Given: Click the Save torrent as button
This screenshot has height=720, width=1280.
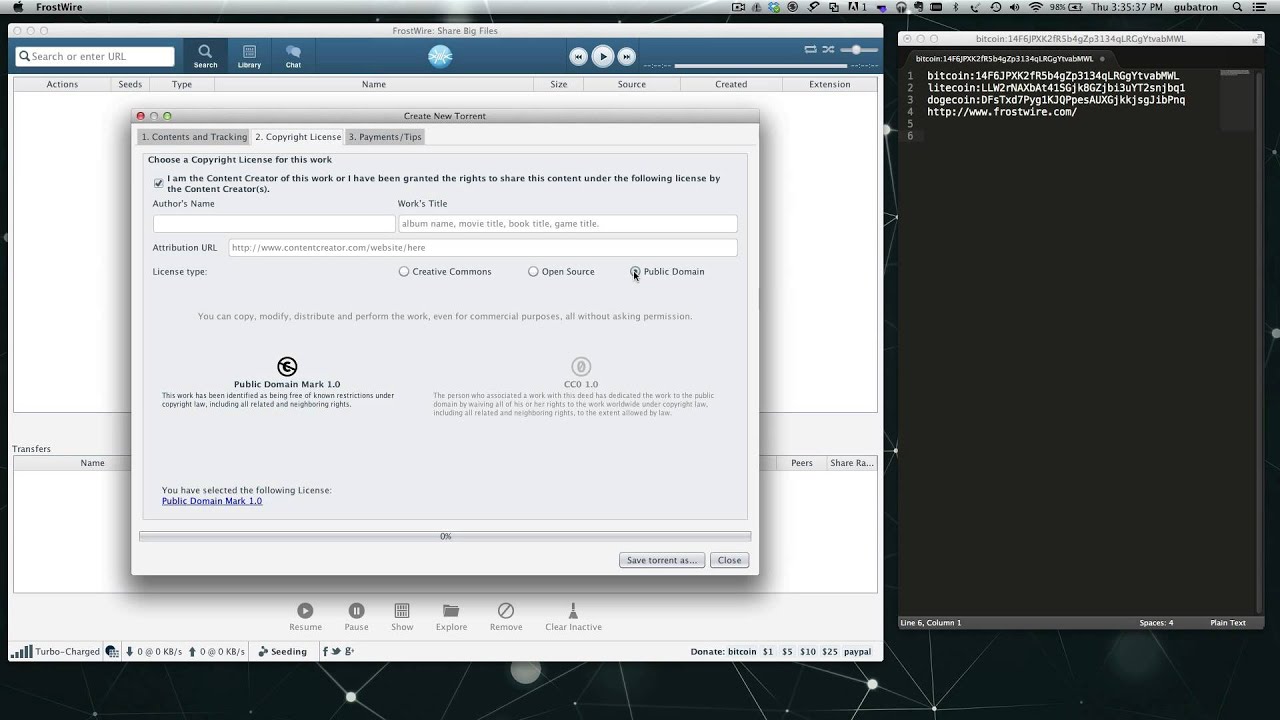Looking at the screenshot, I should tap(662, 560).
